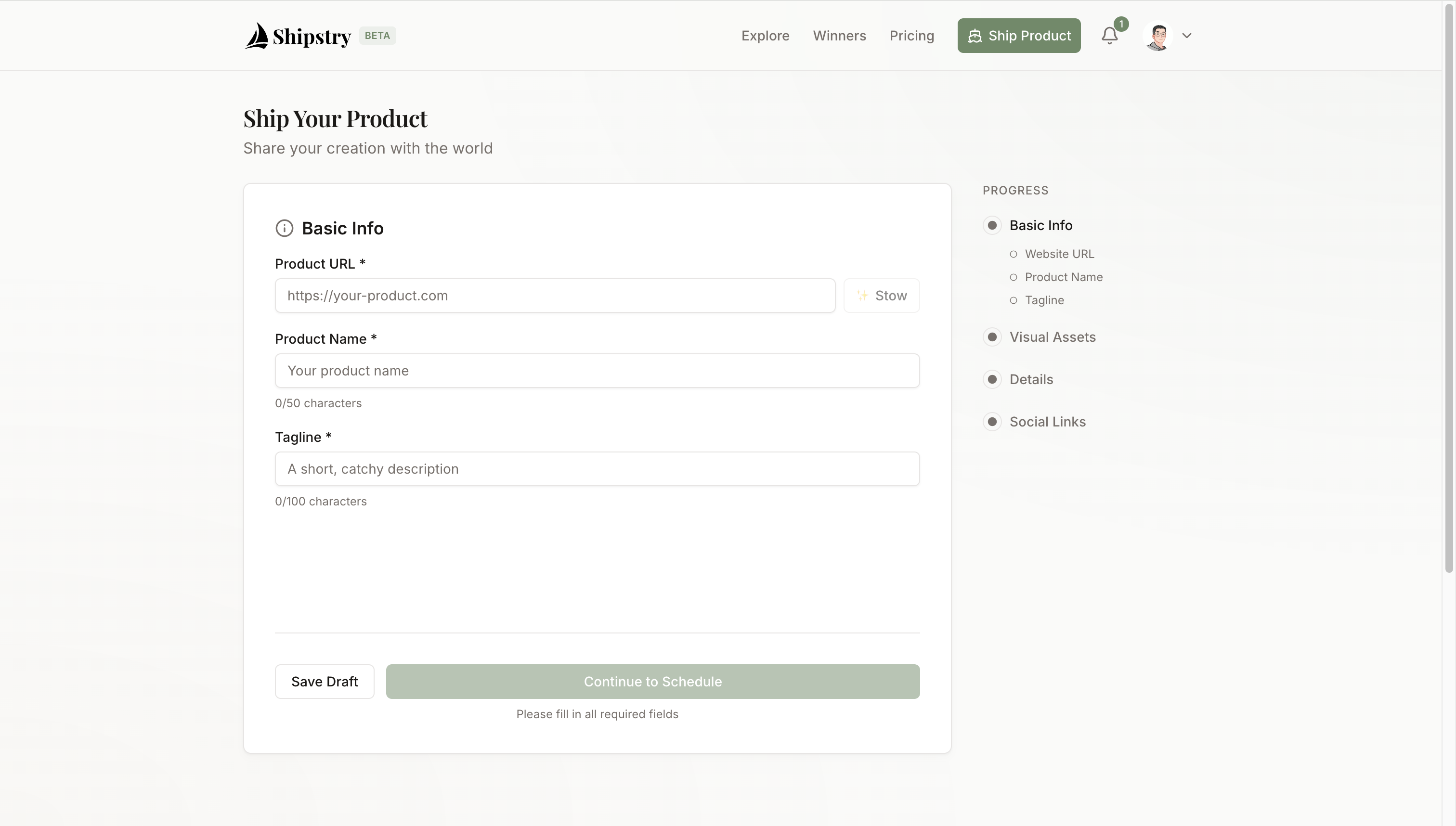Click the user avatar picture
Viewport: 1456px width, 826px height.
(1158, 35)
